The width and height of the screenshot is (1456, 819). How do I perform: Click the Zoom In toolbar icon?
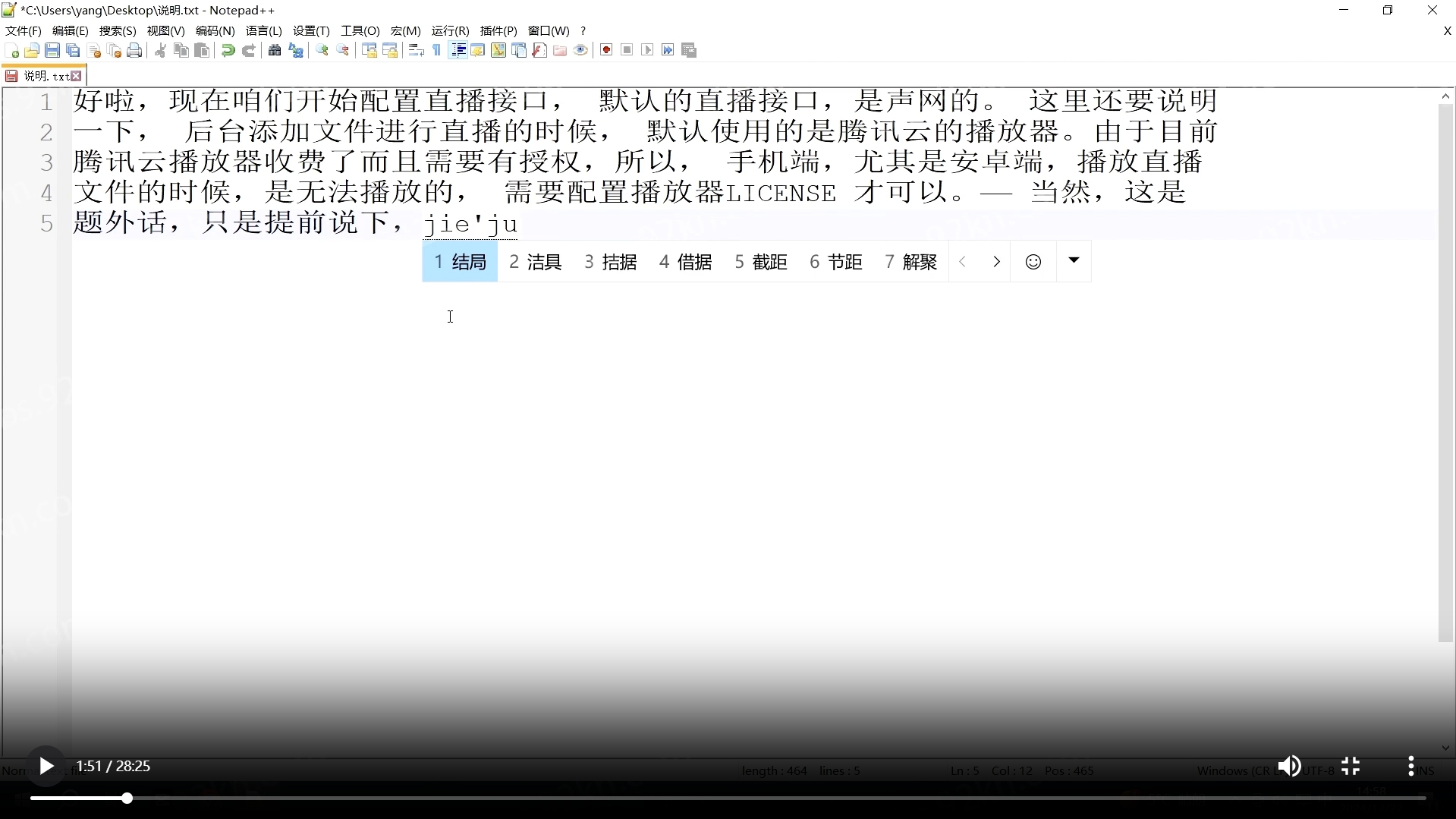point(322,50)
